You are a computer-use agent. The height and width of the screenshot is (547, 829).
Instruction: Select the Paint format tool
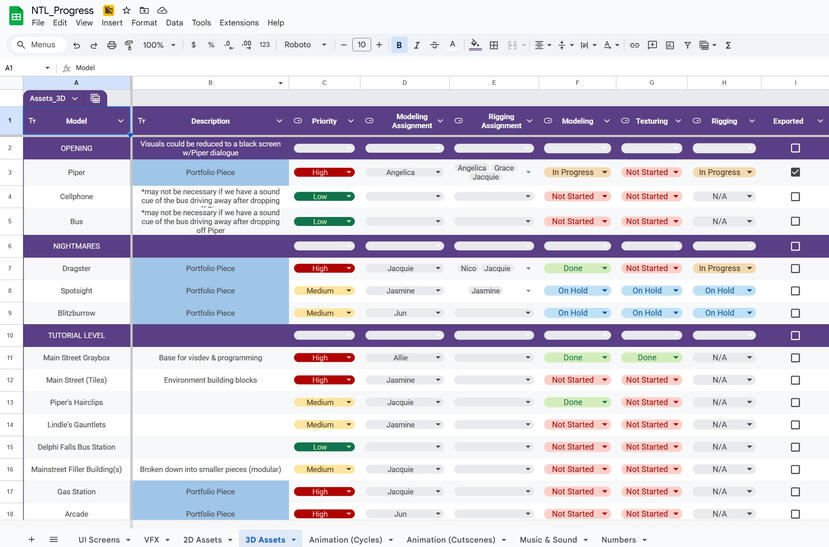(x=128, y=45)
